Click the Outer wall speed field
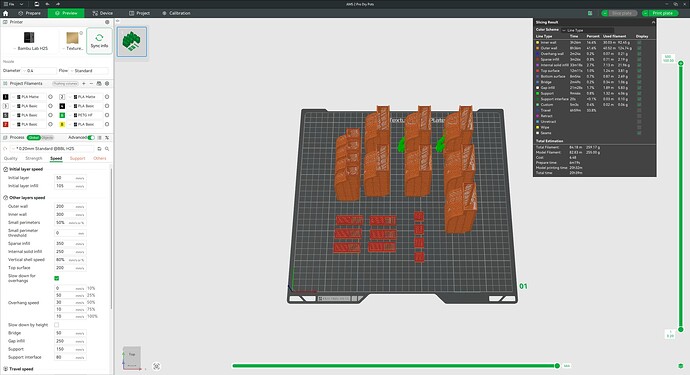Screen dimensions: 690x375 coord(70,206)
